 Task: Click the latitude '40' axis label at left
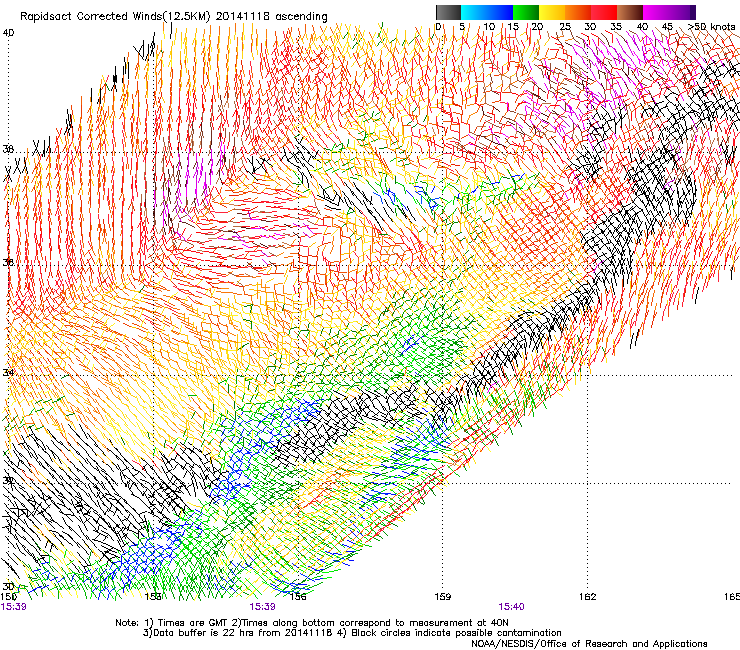[x=8, y=33]
